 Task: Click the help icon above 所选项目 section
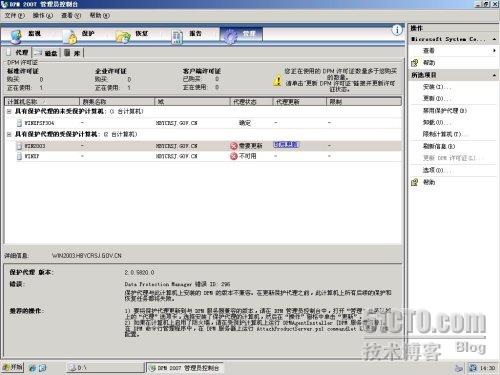pyautogui.click(x=414, y=63)
